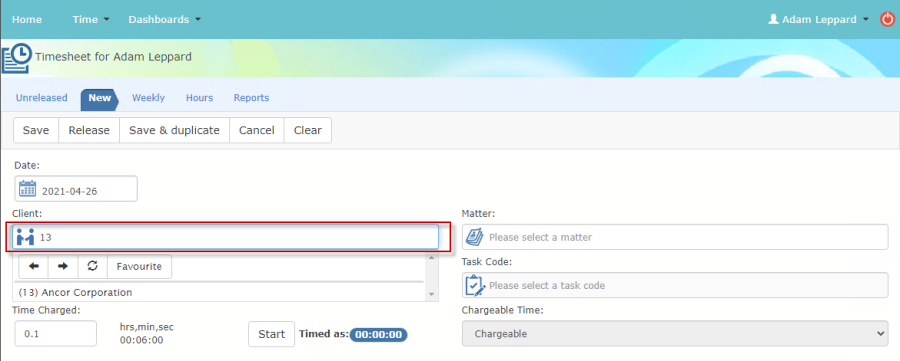900x361 pixels.
Task: Go to Home in the top navigation
Action: coord(27,20)
